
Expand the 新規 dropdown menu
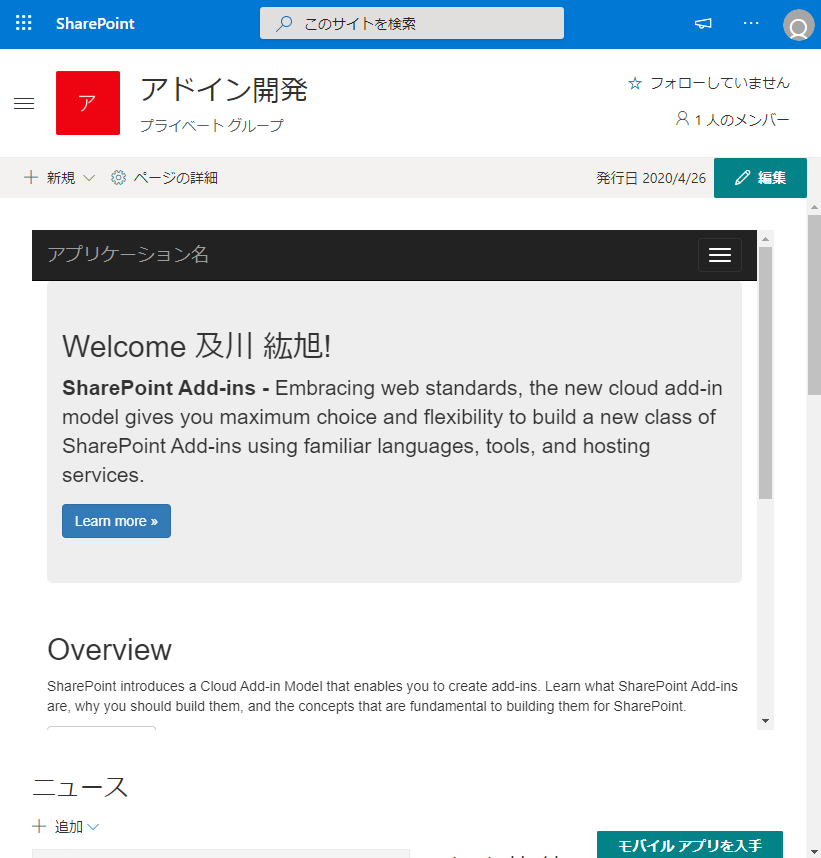(x=60, y=178)
